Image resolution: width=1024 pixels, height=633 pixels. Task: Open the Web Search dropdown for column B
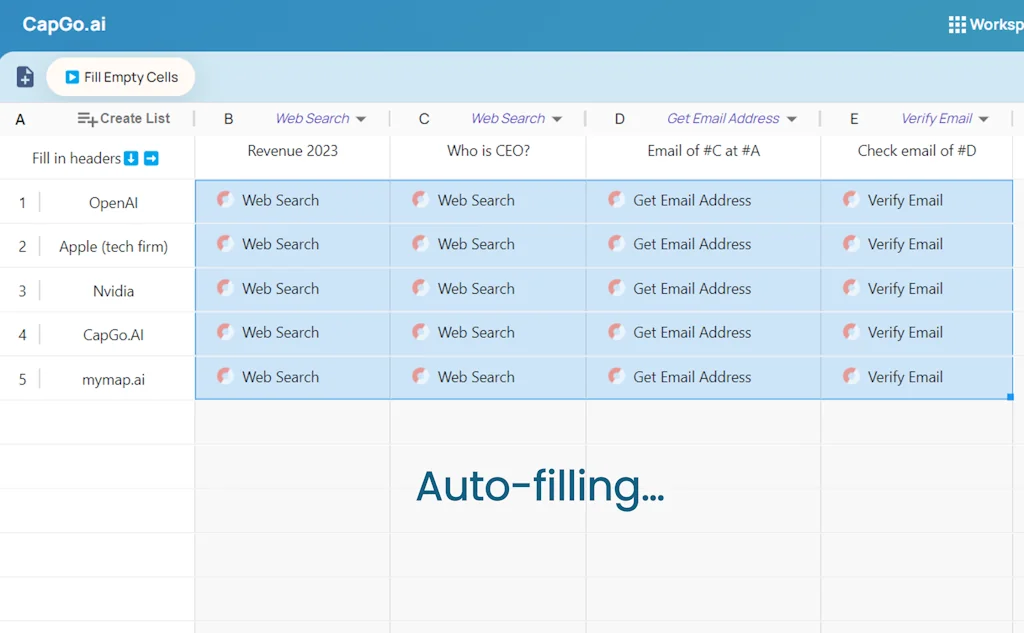[x=360, y=118]
